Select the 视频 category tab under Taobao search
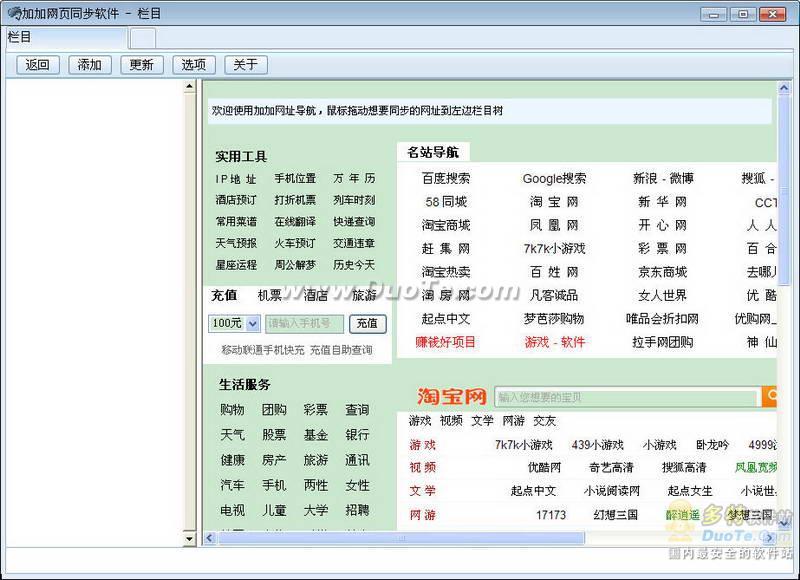Viewport: 800px width, 580px height. (x=451, y=421)
